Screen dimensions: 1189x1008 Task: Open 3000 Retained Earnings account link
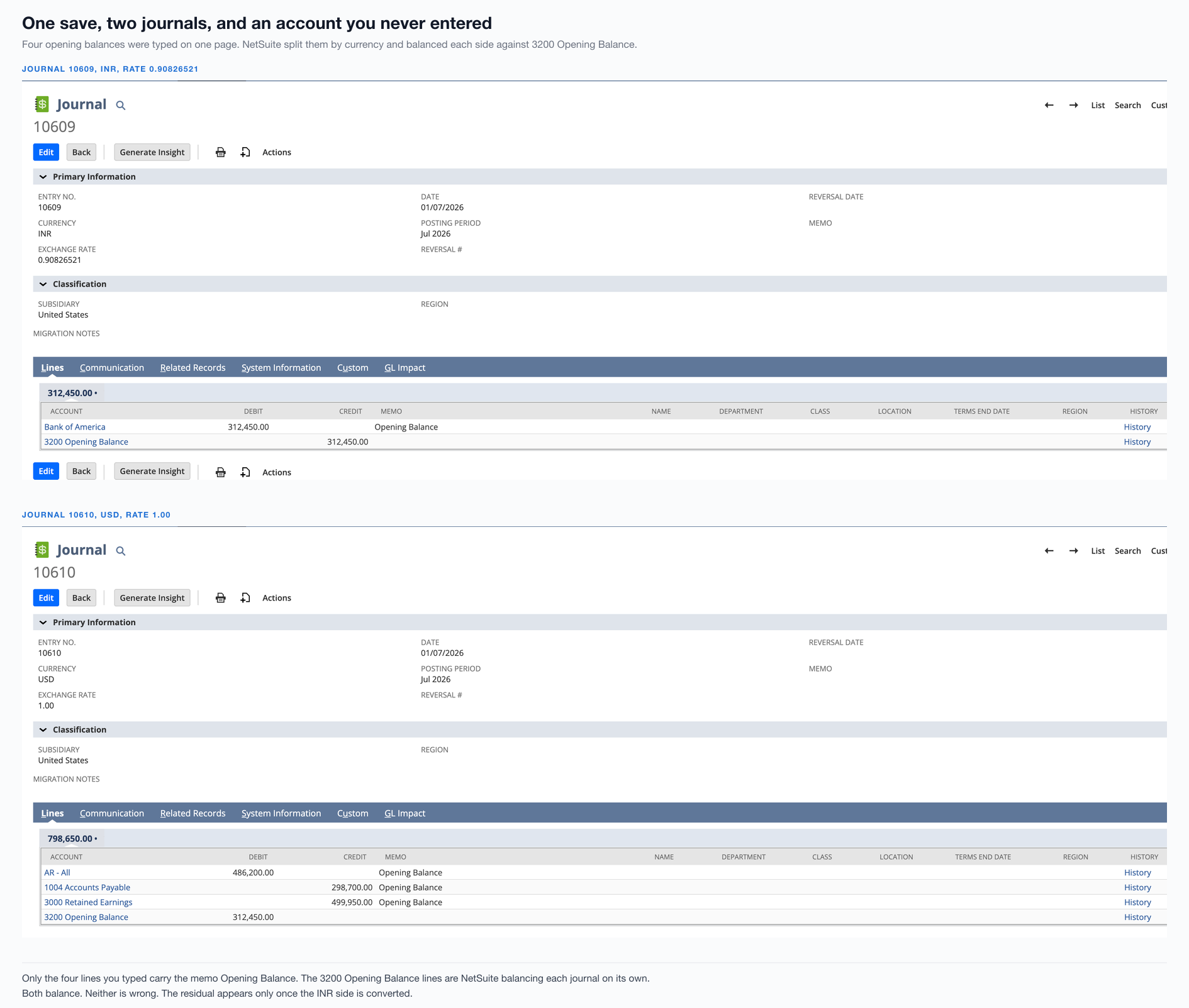(88, 902)
